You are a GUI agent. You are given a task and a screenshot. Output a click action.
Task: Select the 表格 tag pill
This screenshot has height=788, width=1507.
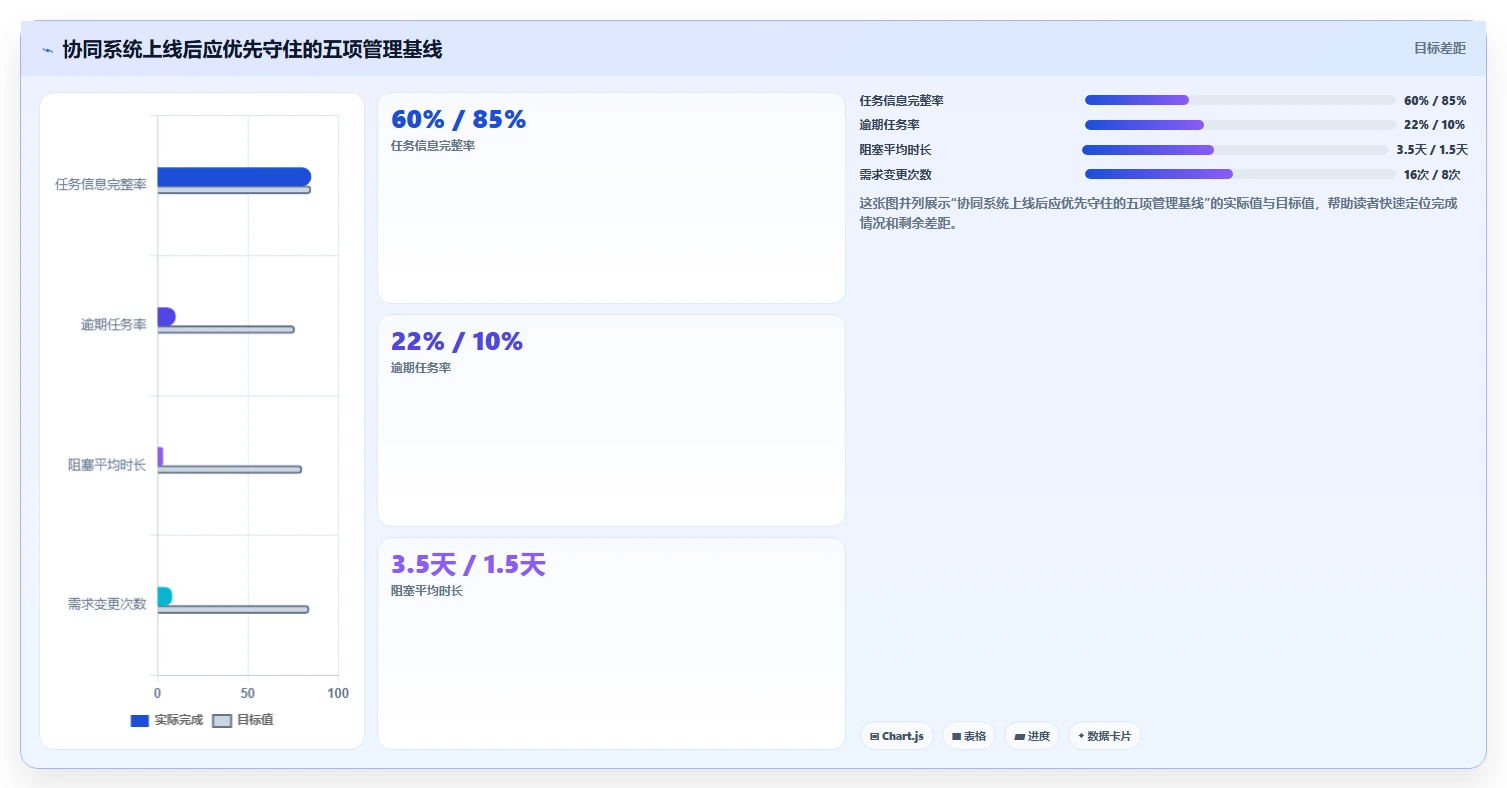pyautogui.click(x=969, y=736)
